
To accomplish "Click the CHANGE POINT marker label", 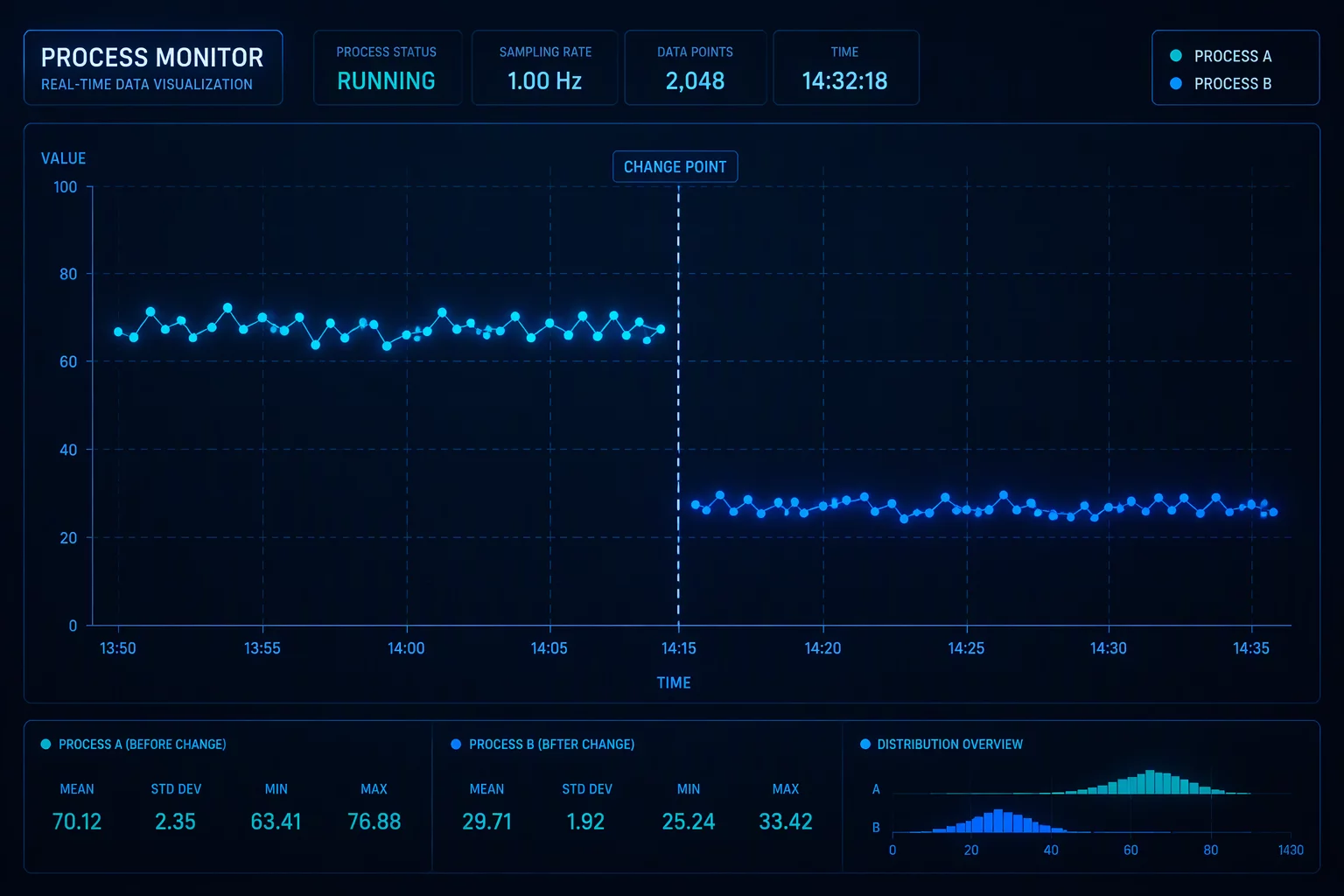I will click(x=675, y=167).
